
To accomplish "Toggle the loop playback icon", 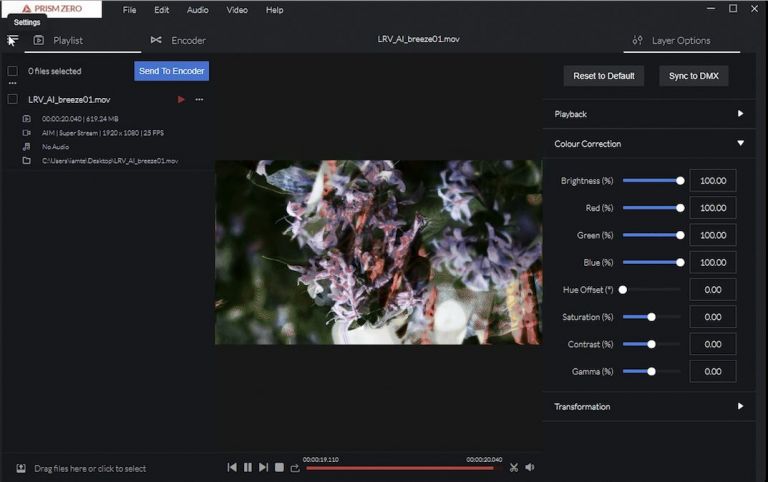I will [x=295, y=467].
